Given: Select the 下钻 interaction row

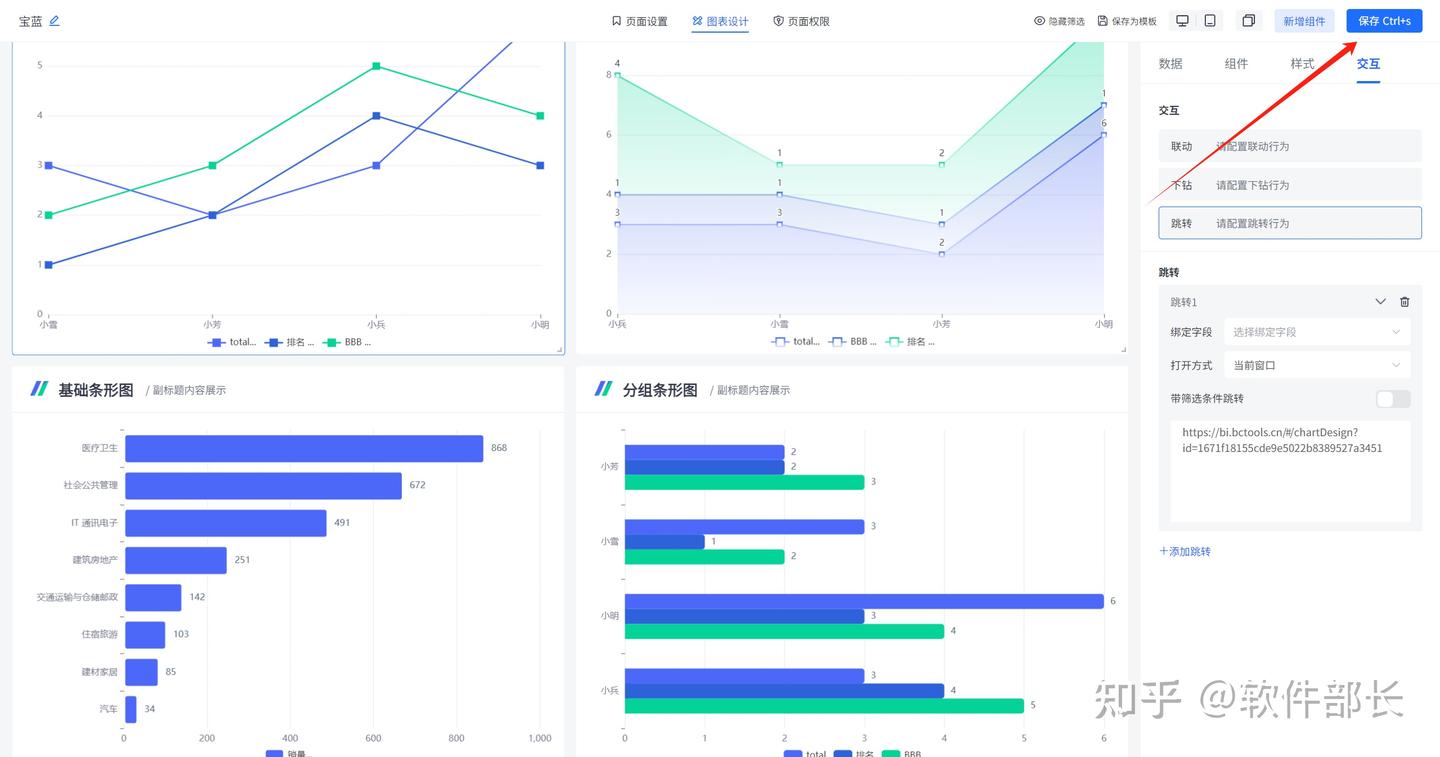Looking at the screenshot, I should [x=1290, y=185].
